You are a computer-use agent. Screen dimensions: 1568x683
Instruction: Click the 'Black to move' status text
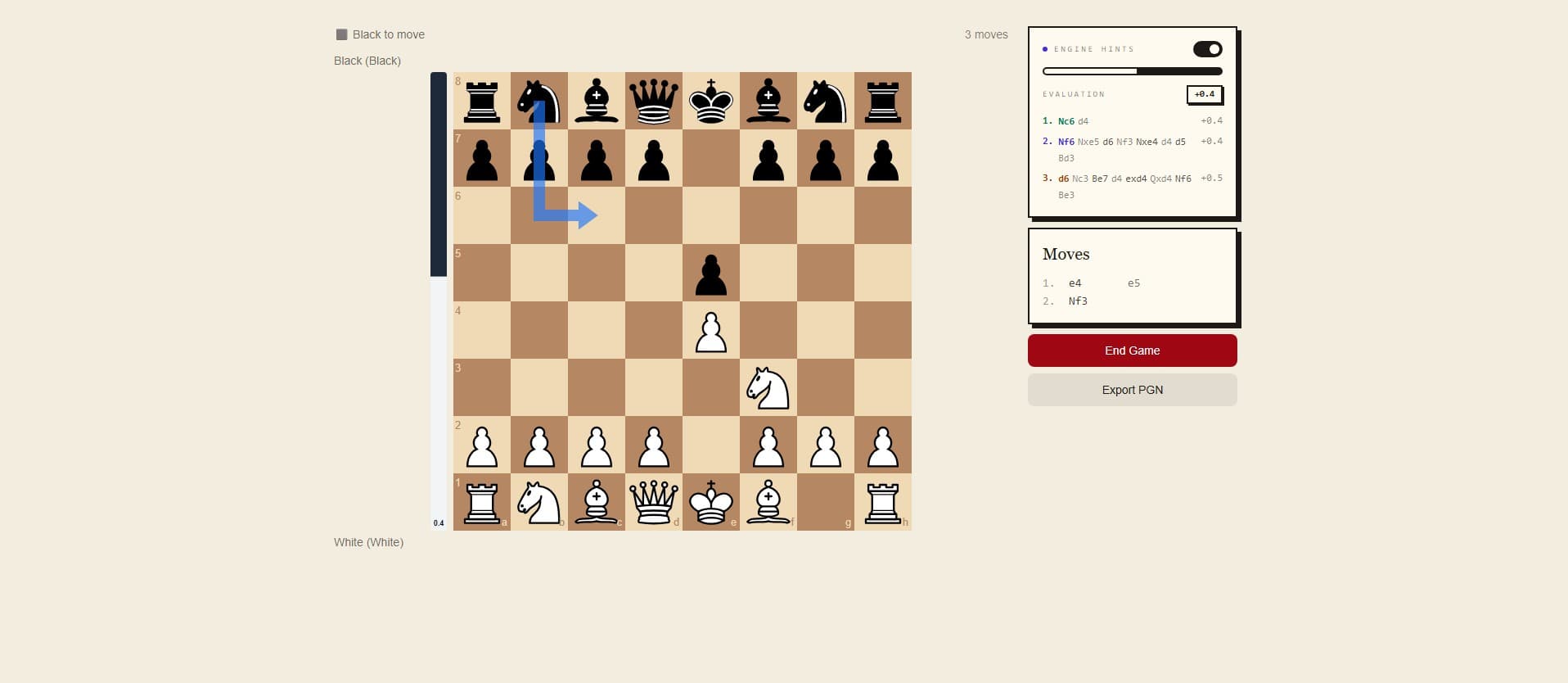tap(389, 34)
